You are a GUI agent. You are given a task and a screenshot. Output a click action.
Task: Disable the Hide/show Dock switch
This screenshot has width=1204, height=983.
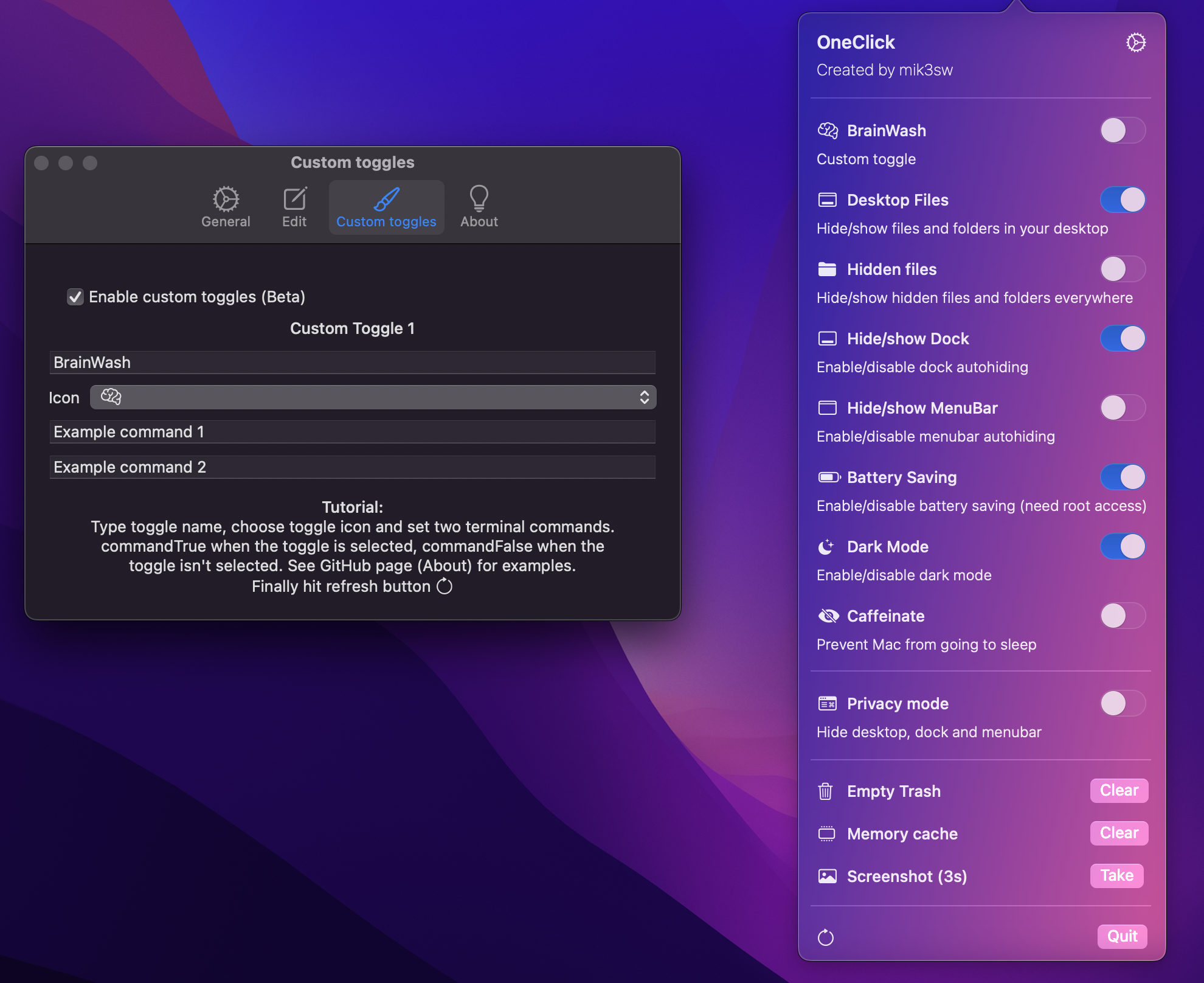coord(1123,339)
